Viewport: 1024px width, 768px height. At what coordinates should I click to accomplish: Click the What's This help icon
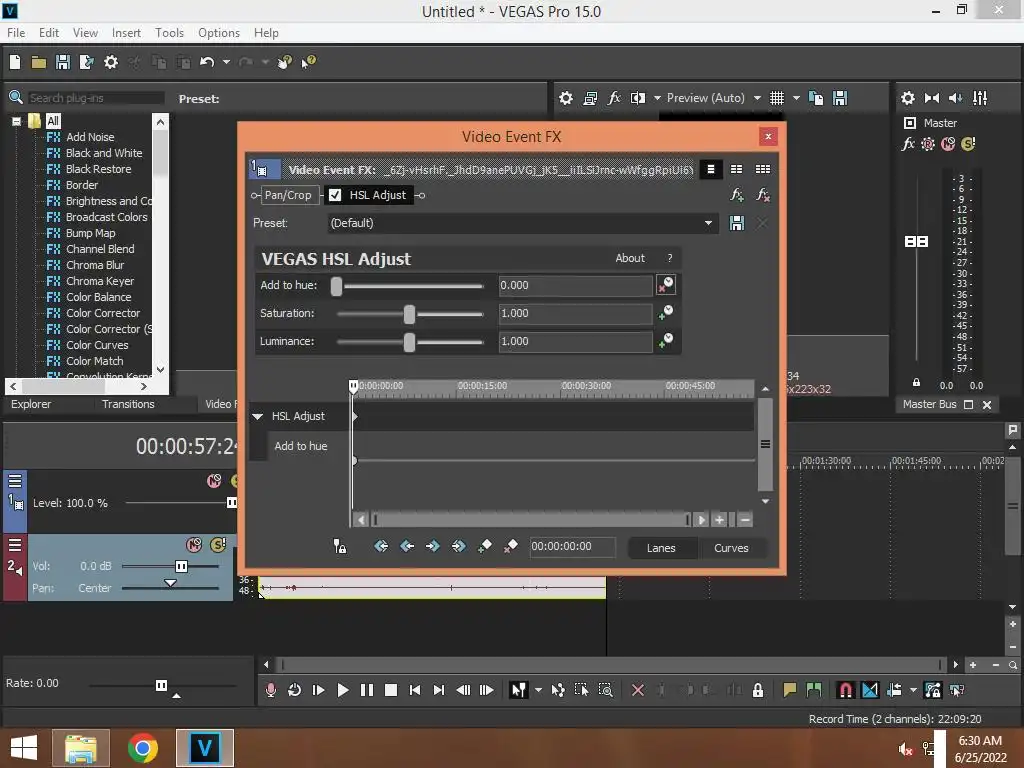[x=308, y=62]
